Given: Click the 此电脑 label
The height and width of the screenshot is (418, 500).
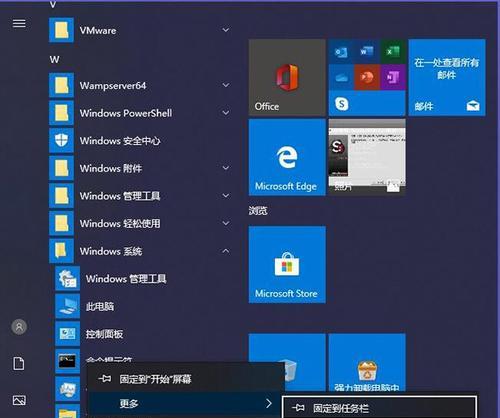Looking at the screenshot, I should (x=100, y=306).
